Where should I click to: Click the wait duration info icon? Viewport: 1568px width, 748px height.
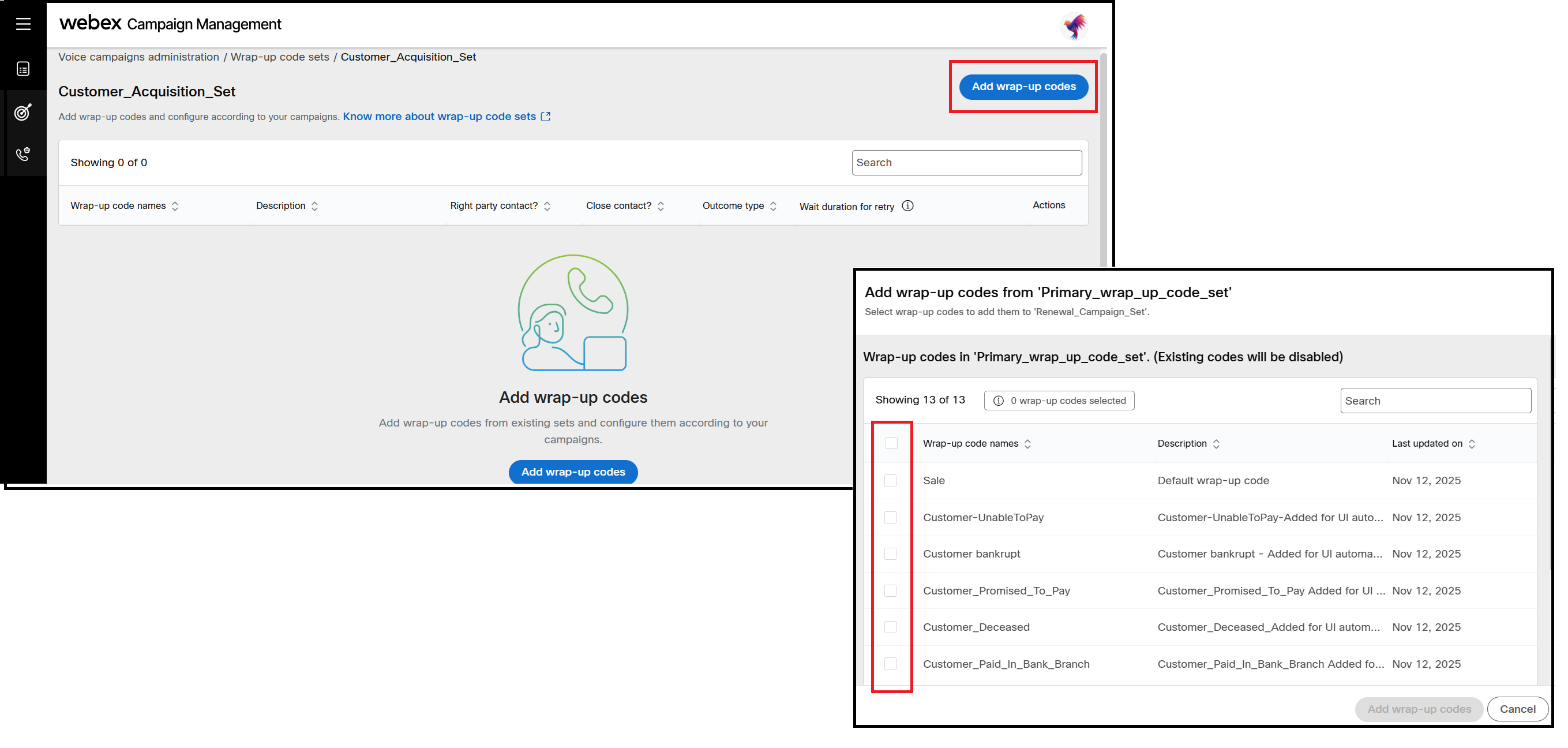[x=907, y=206]
